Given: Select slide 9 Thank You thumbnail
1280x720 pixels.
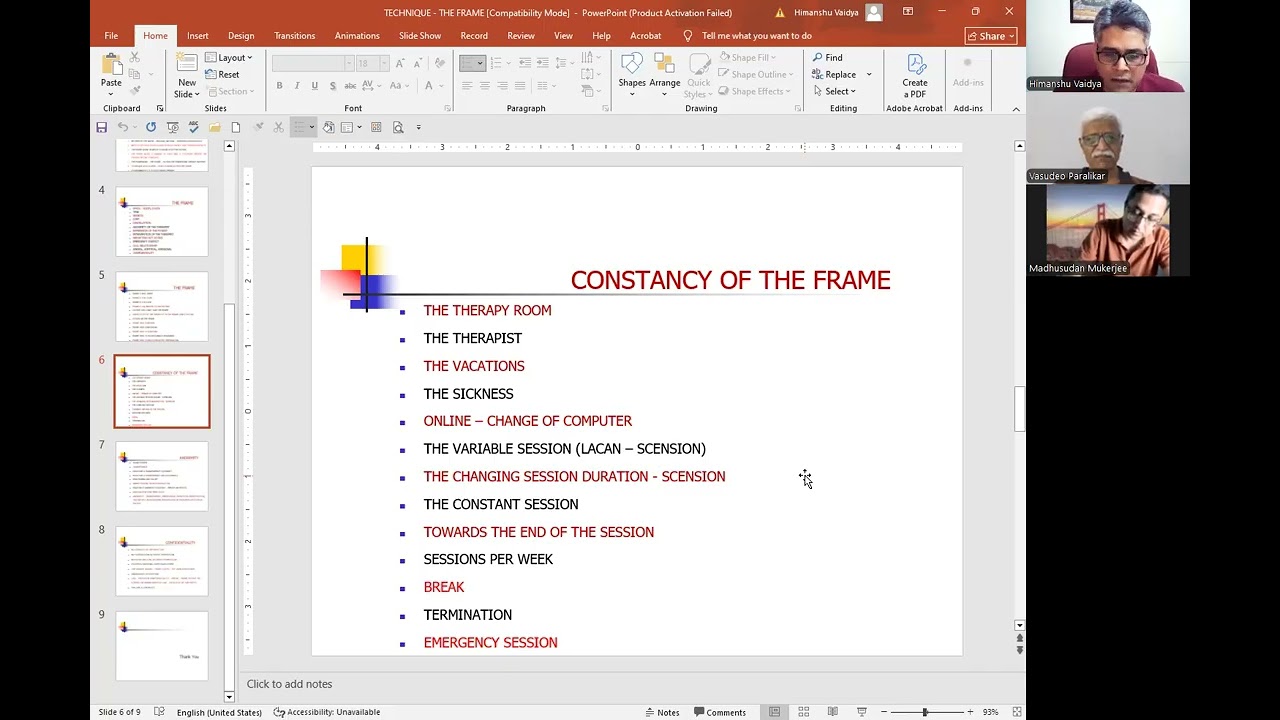Looking at the screenshot, I should click(x=162, y=646).
